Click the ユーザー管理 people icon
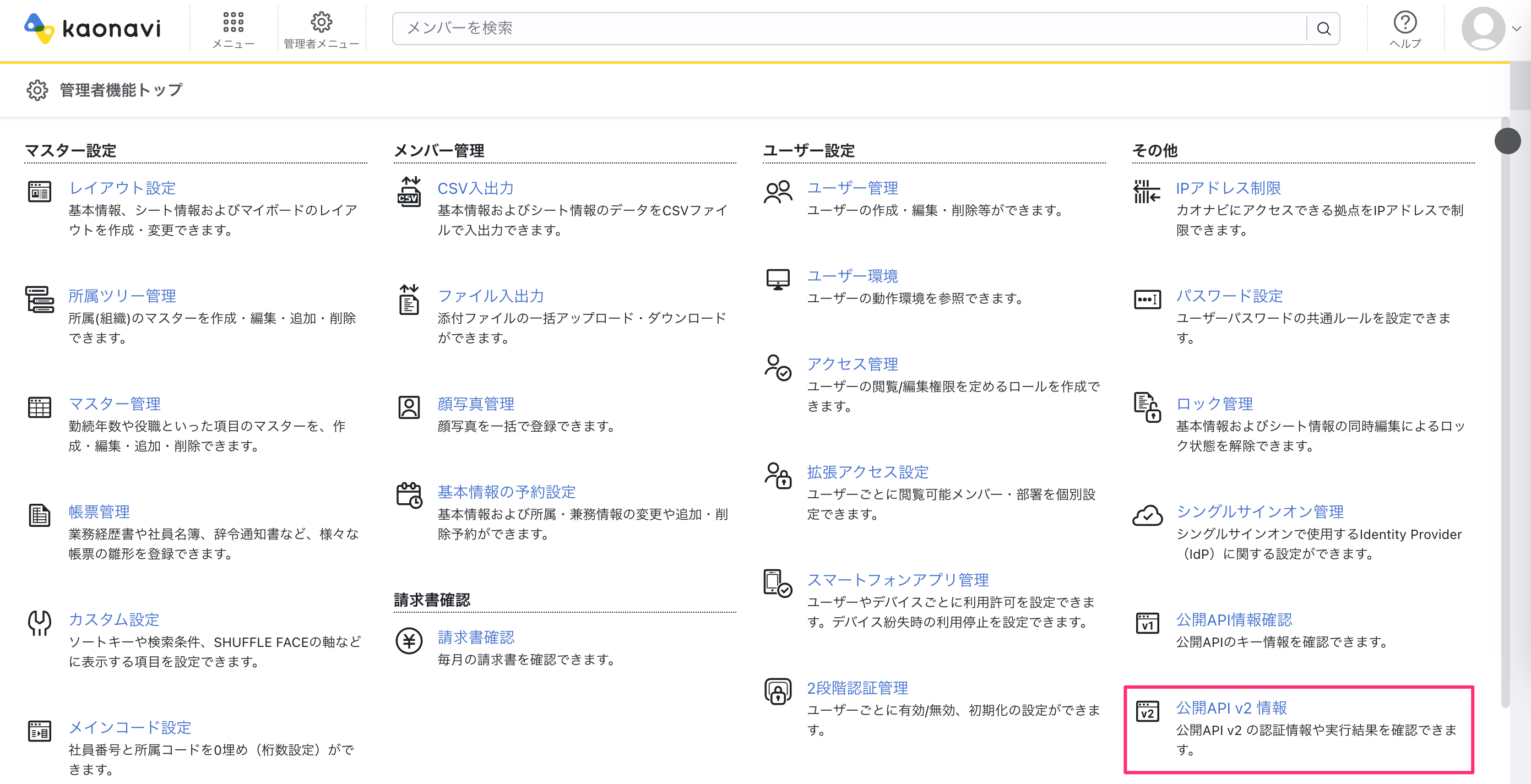Viewport: 1531px width, 784px height. click(778, 191)
